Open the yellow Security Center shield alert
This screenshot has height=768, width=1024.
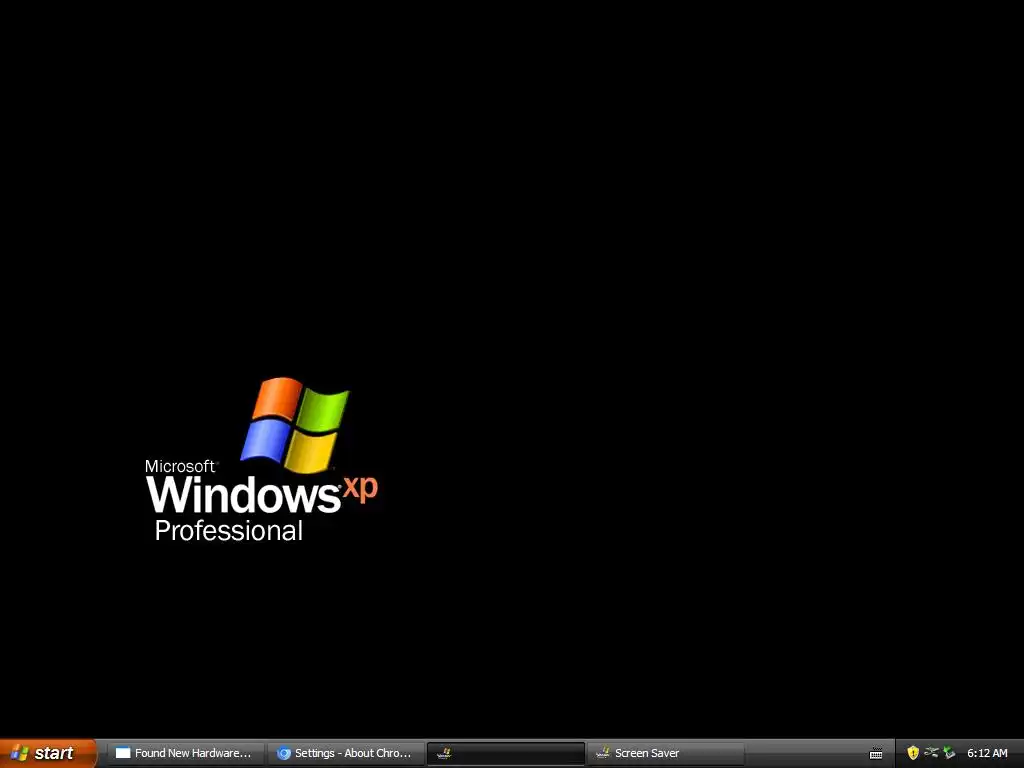coord(913,753)
